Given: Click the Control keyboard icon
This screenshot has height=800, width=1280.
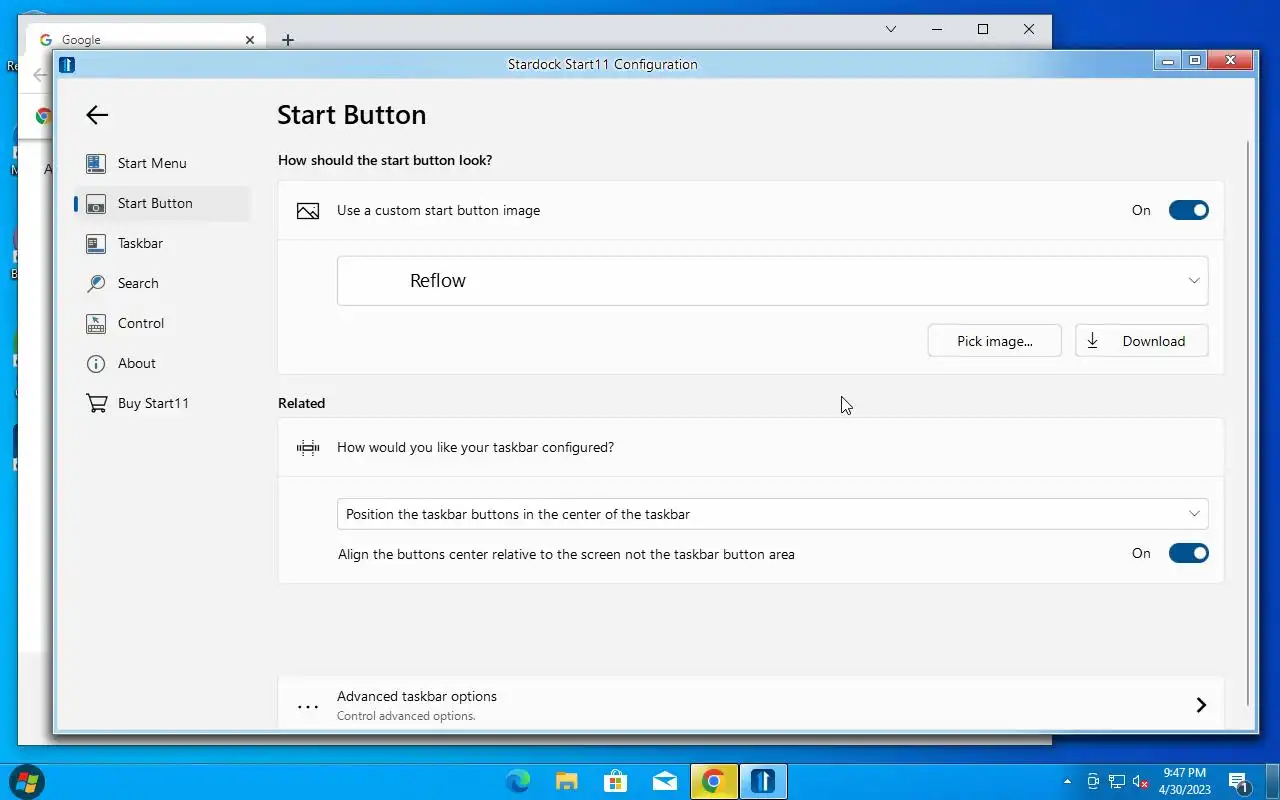Looking at the screenshot, I should 96,323.
